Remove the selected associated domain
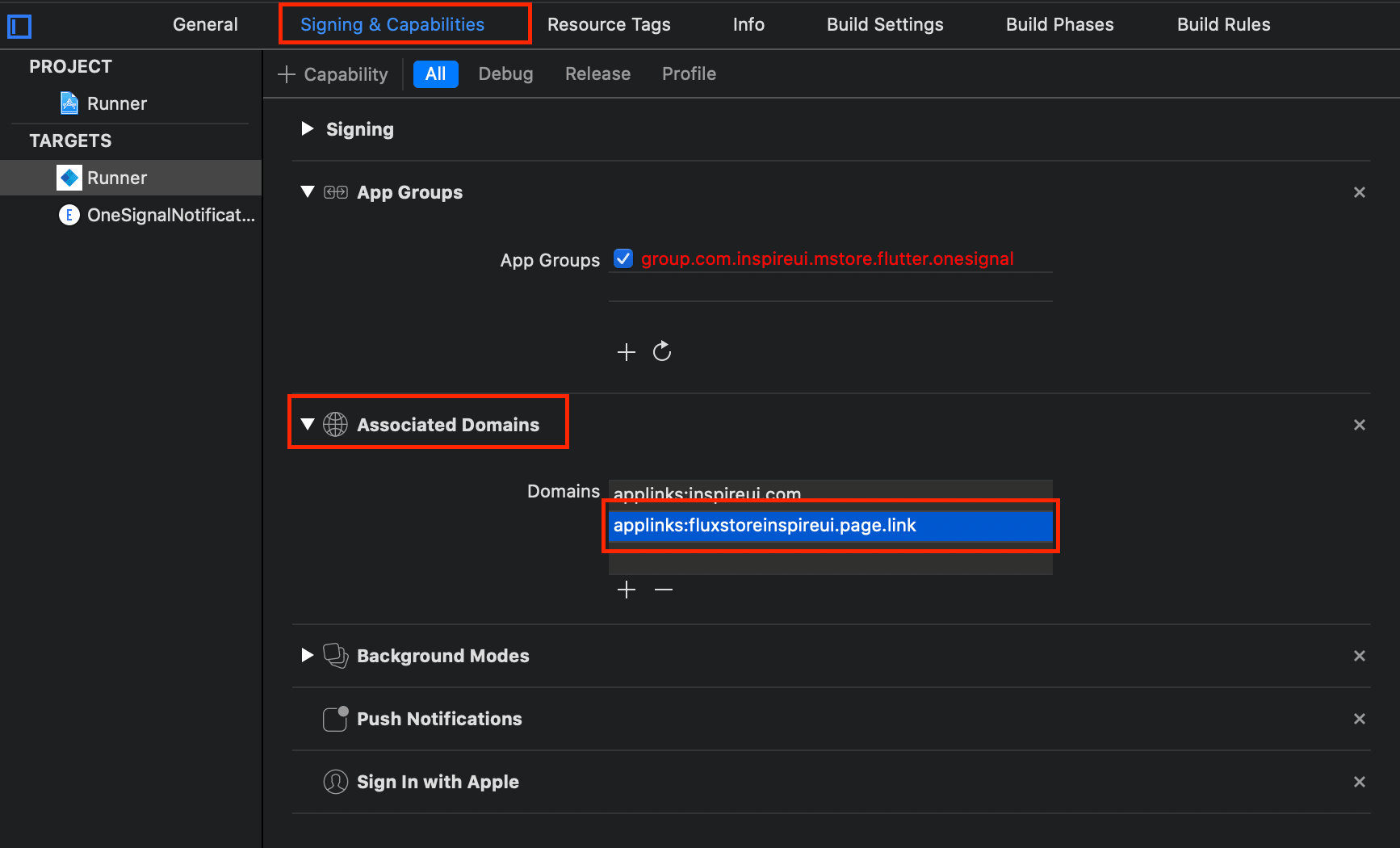The width and height of the screenshot is (1400, 848). coord(664,590)
